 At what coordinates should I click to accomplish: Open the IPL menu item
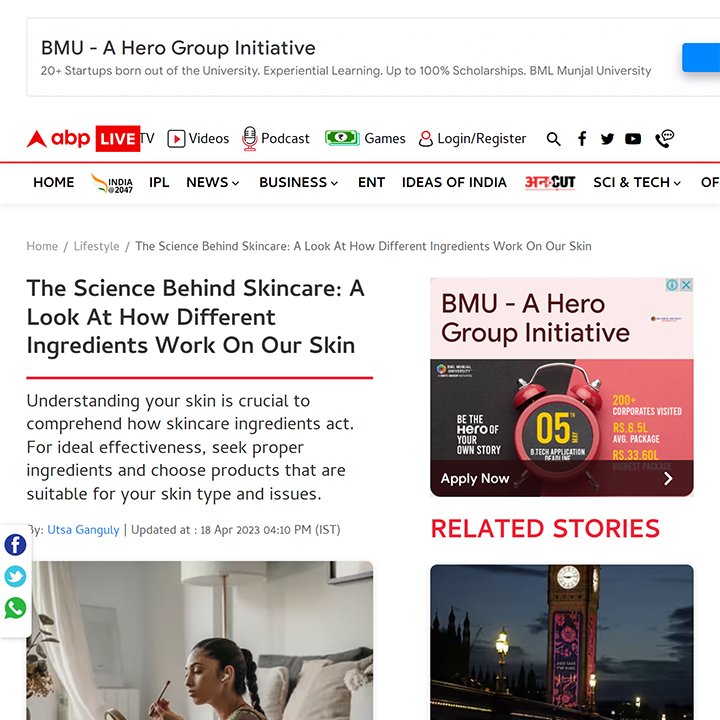coord(159,182)
